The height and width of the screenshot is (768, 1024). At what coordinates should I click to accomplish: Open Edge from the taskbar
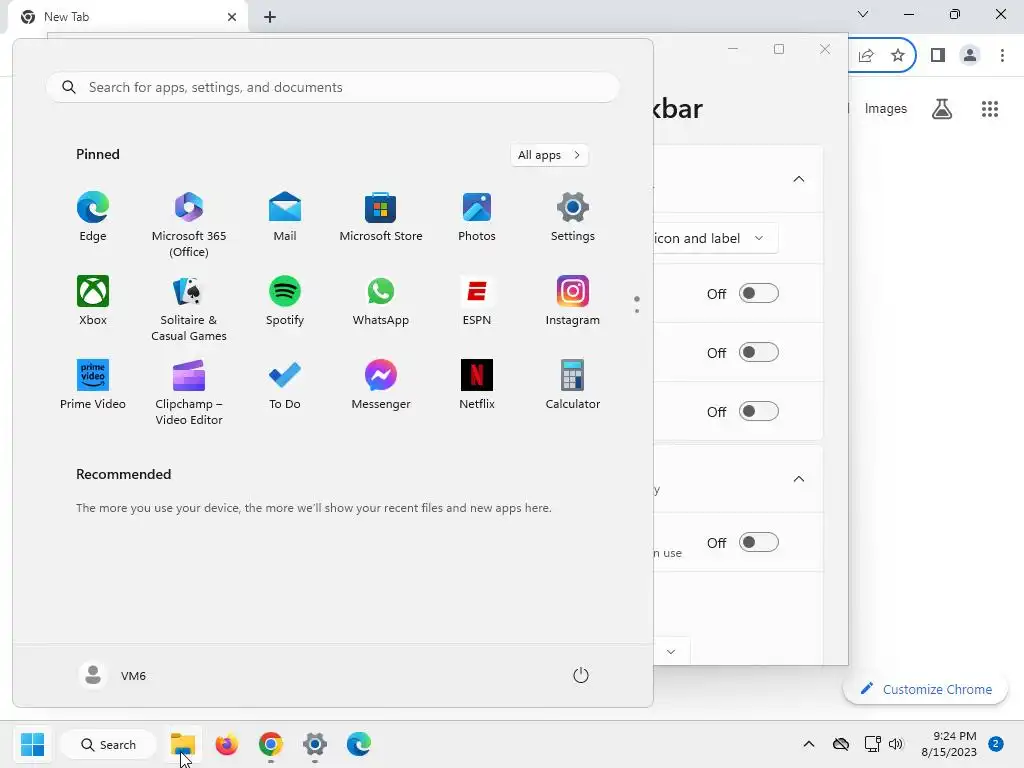pos(359,744)
